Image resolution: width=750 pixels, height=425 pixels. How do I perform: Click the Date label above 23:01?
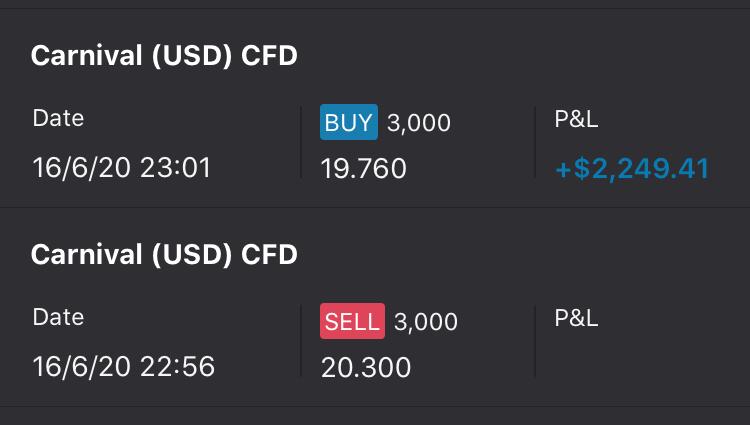[x=58, y=118]
